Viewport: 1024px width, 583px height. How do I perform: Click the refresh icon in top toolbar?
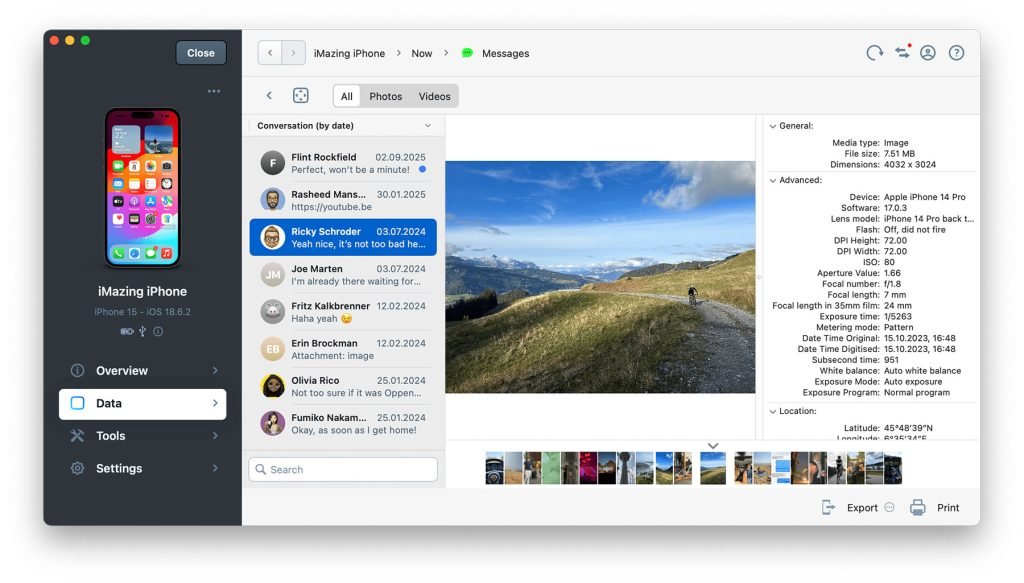(875, 53)
